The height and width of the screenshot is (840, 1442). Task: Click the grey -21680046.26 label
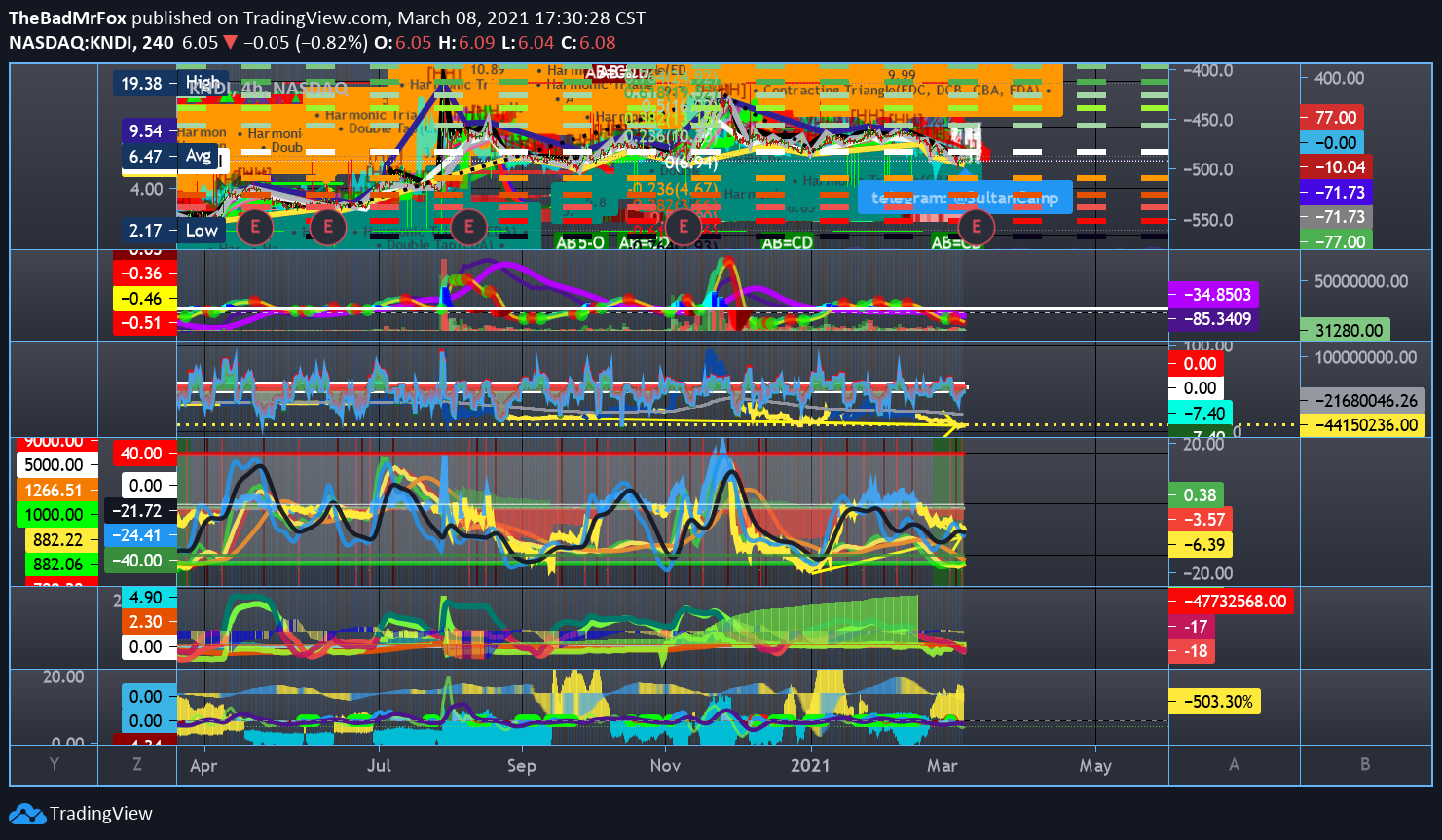click(x=1362, y=400)
